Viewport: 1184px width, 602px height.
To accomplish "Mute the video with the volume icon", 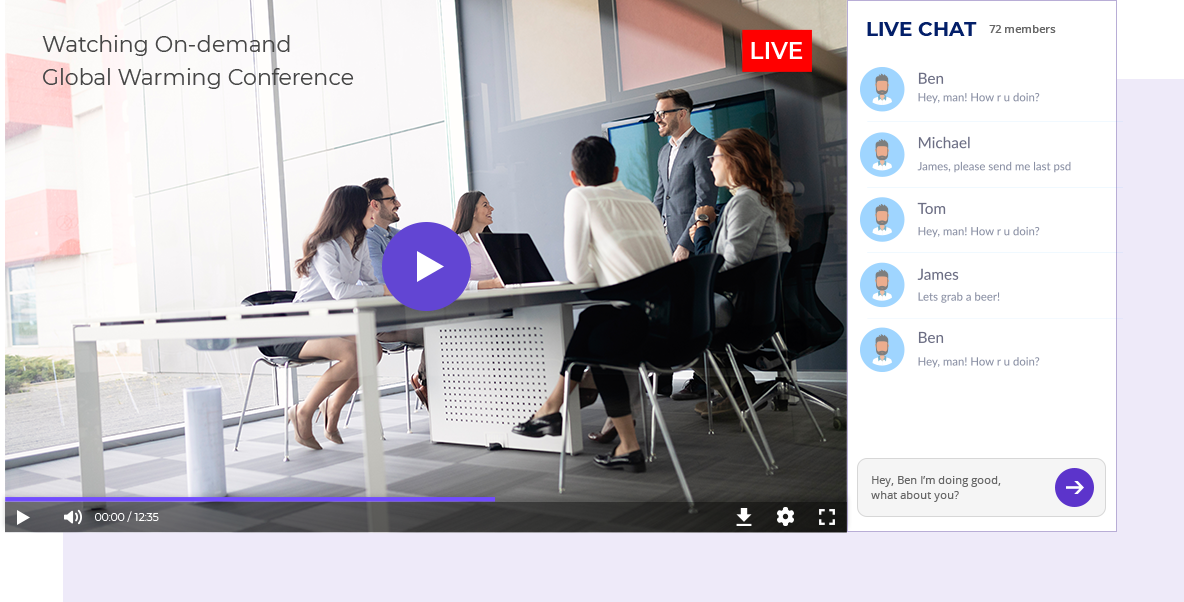I will click(71, 517).
